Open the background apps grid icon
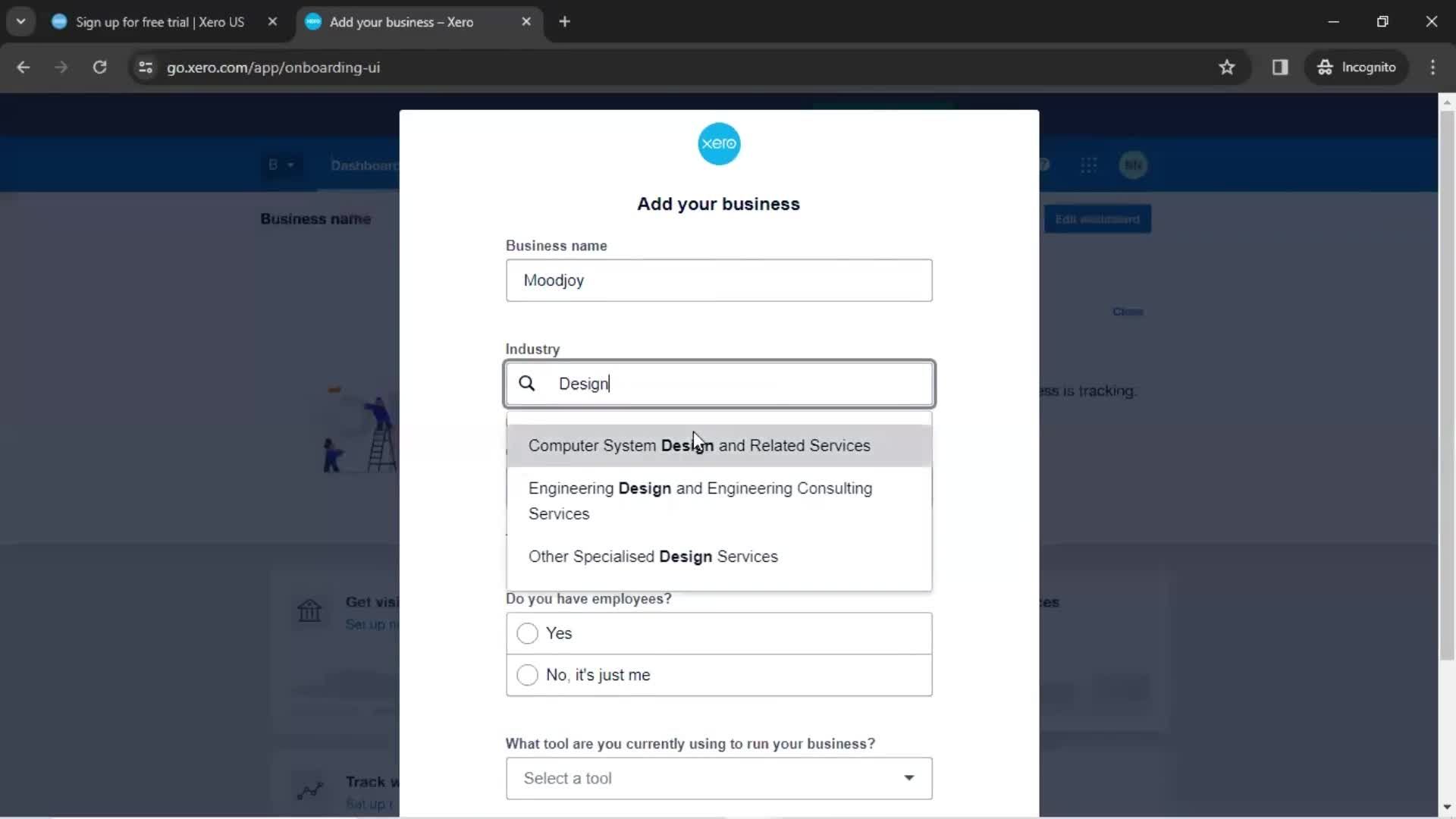1456x819 pixels. (1088, 165)
